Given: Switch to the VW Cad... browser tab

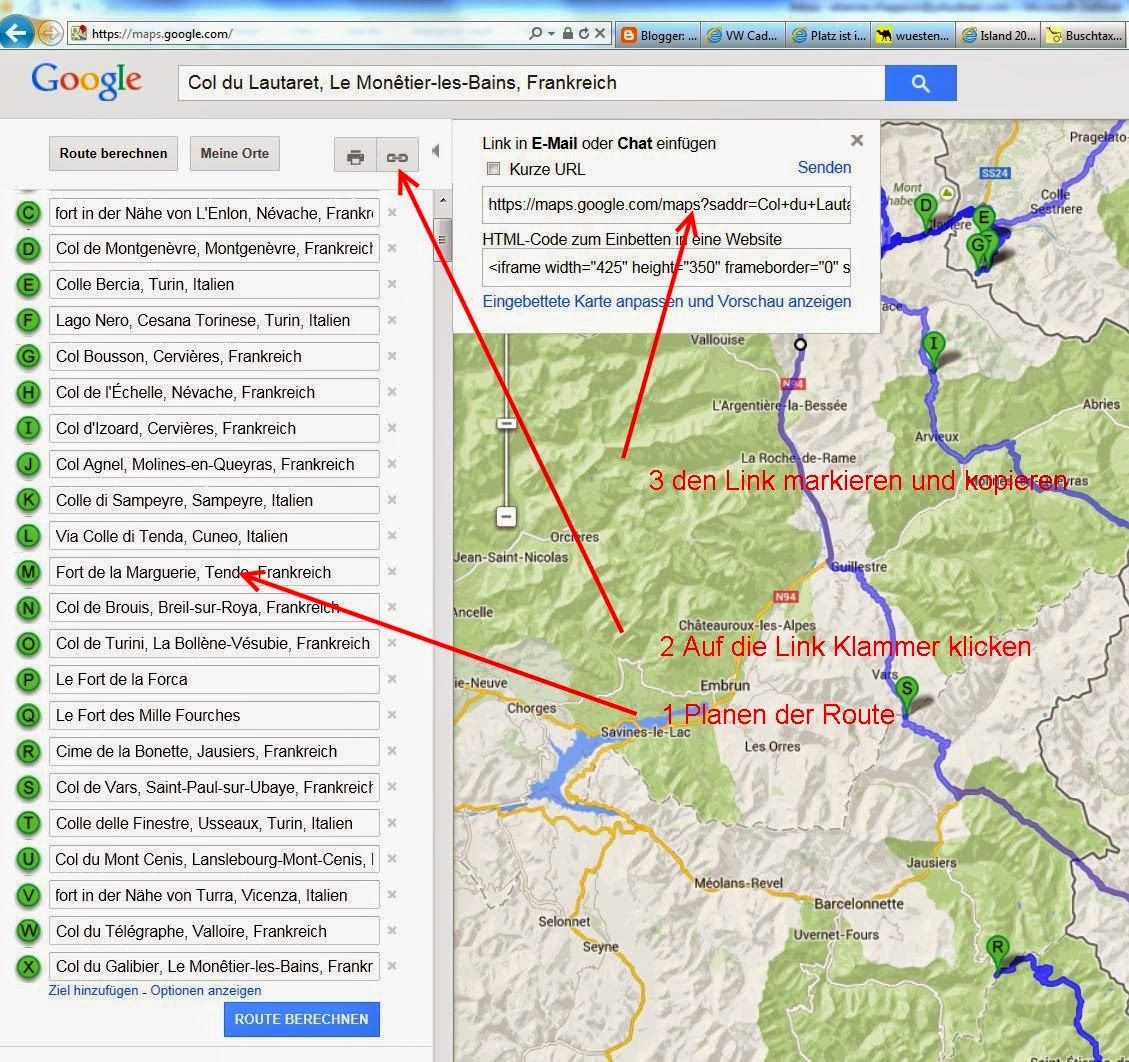Looking at the screenshot, I should (743, 35).
